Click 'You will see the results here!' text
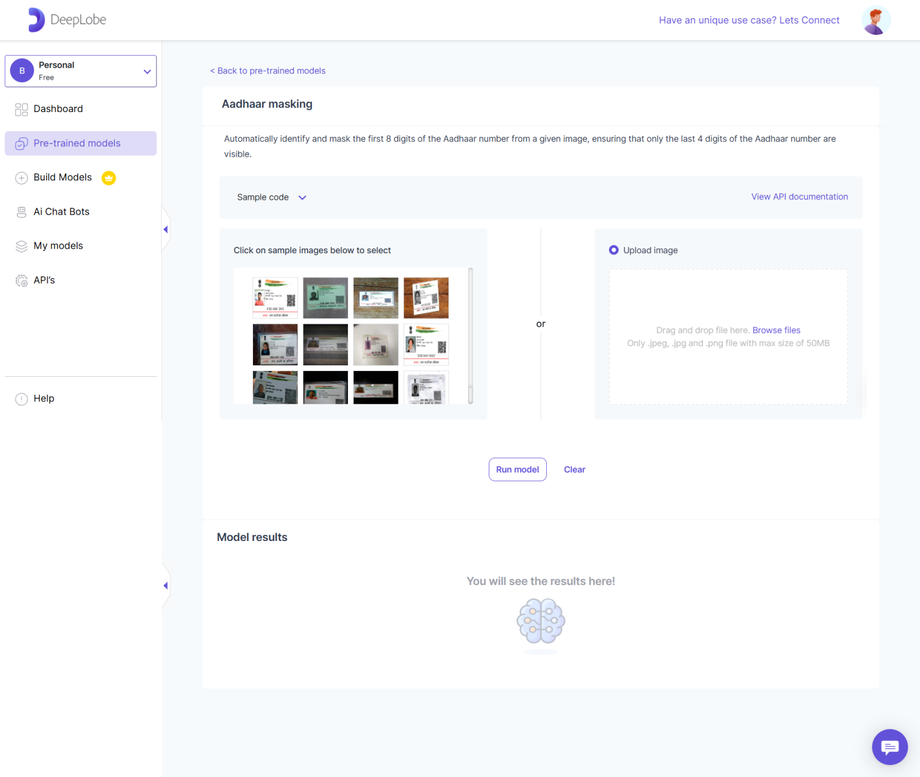This screenshot has width=920, height=777. (x=540, y=581)
